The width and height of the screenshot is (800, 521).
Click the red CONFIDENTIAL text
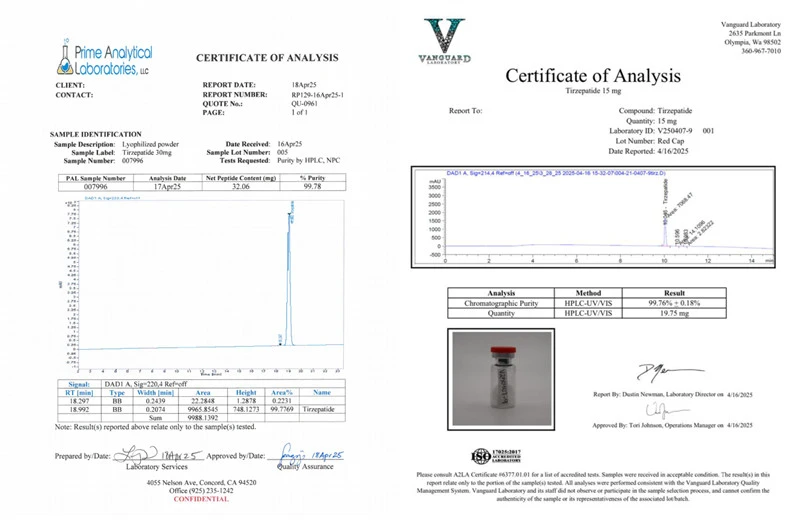click(201, 499)
